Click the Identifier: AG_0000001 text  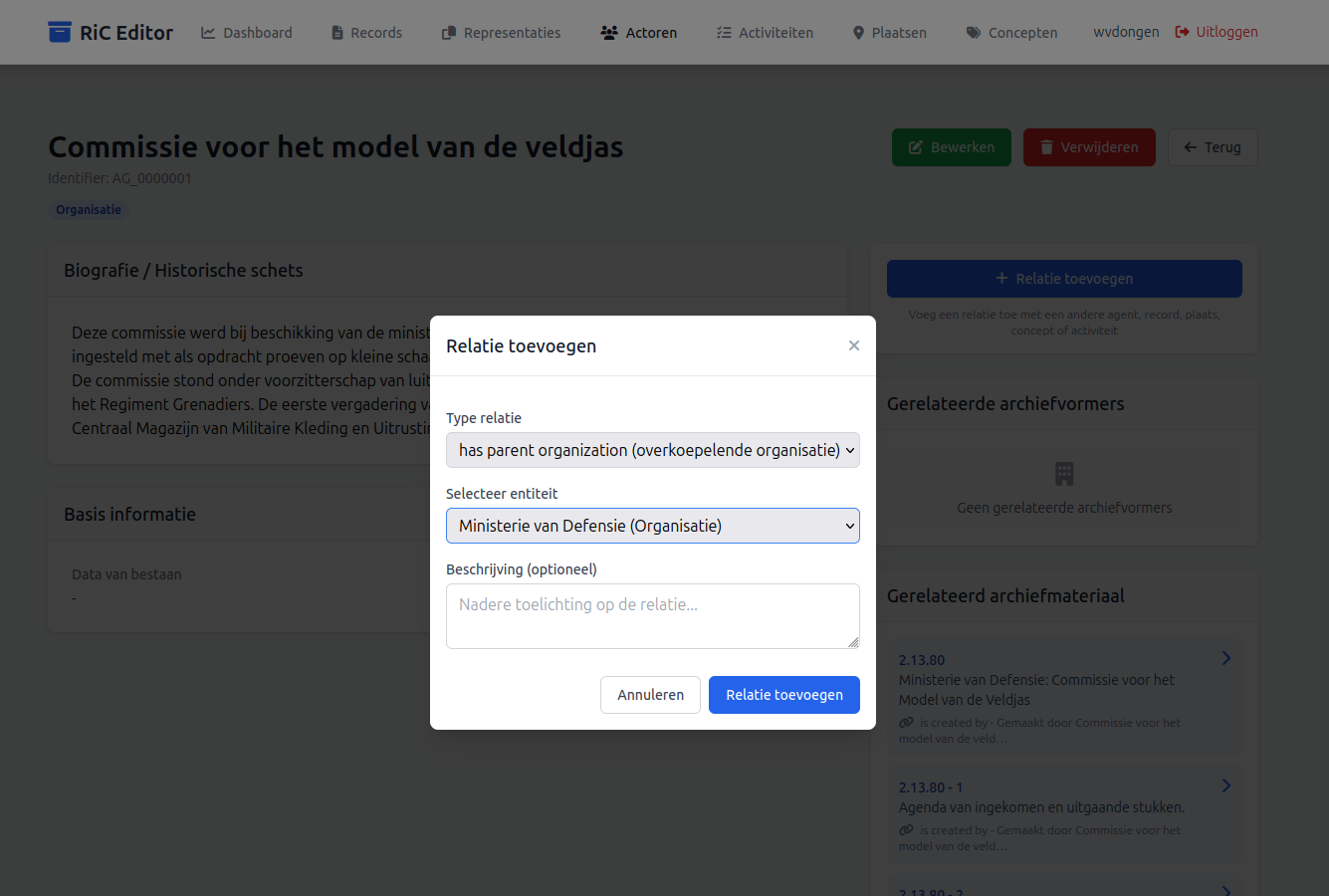click(x=119, y=178)
